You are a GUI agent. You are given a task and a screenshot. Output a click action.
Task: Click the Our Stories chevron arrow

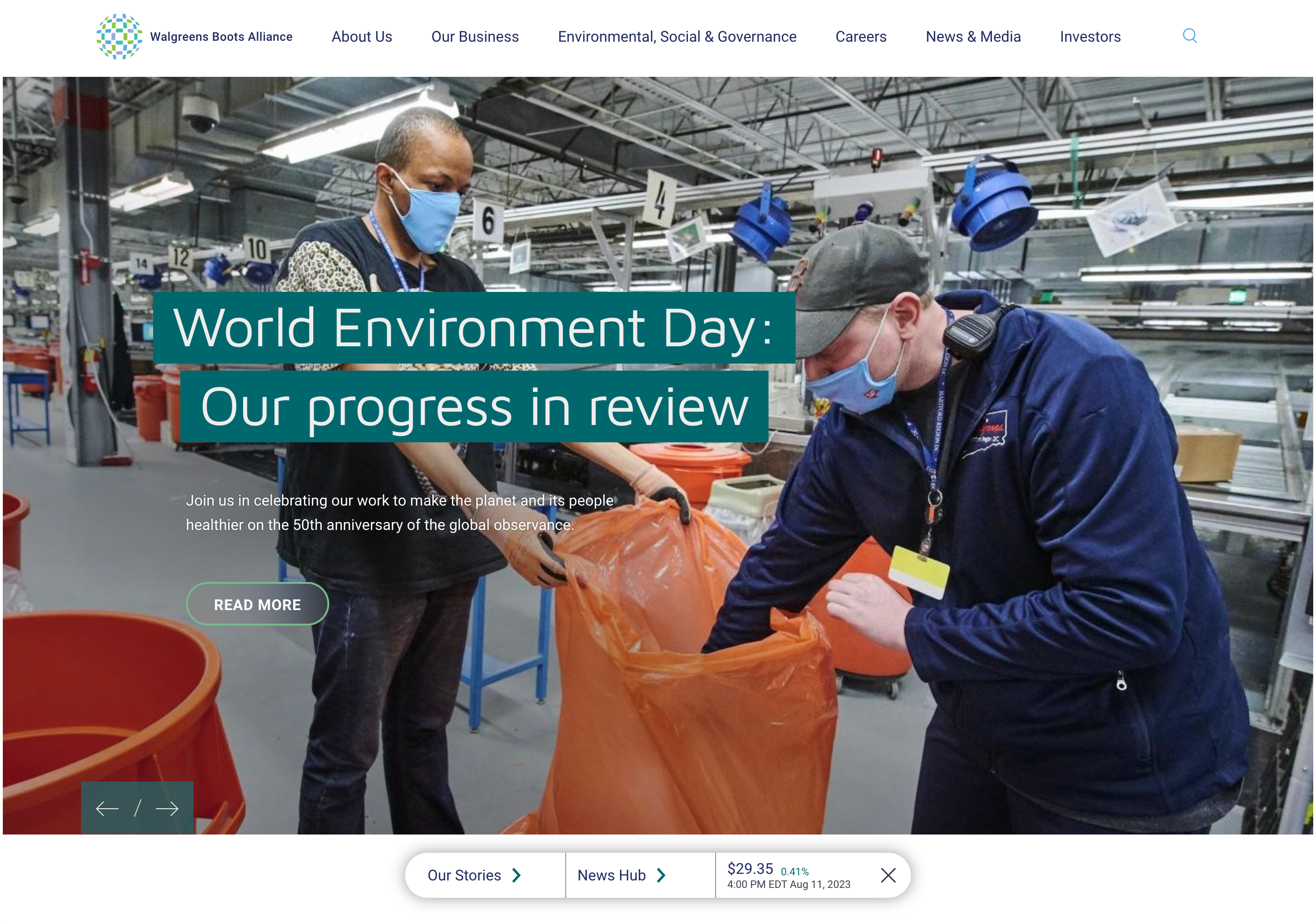point(517,875)
